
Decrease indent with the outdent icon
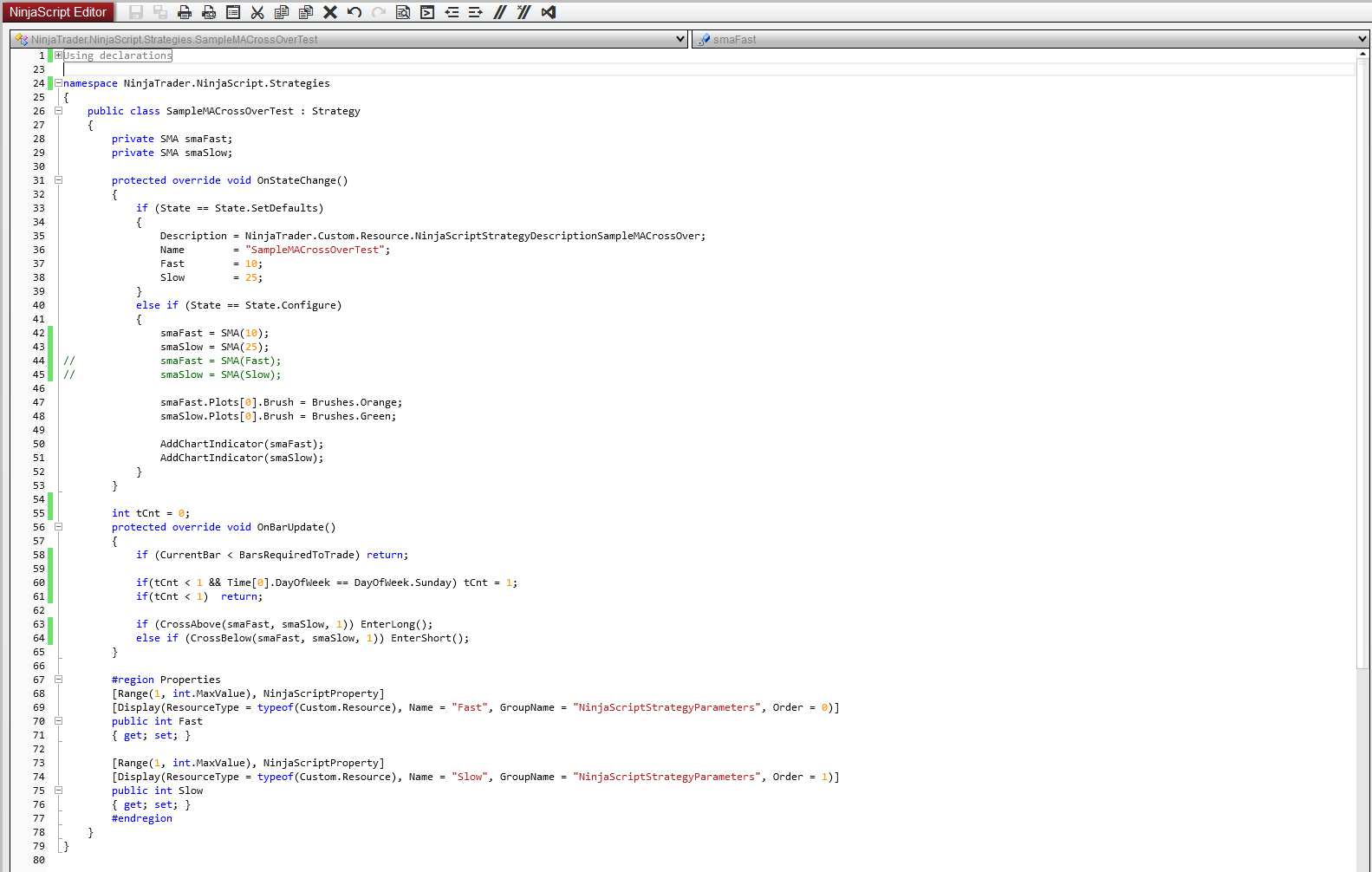(x=452, y=12)
